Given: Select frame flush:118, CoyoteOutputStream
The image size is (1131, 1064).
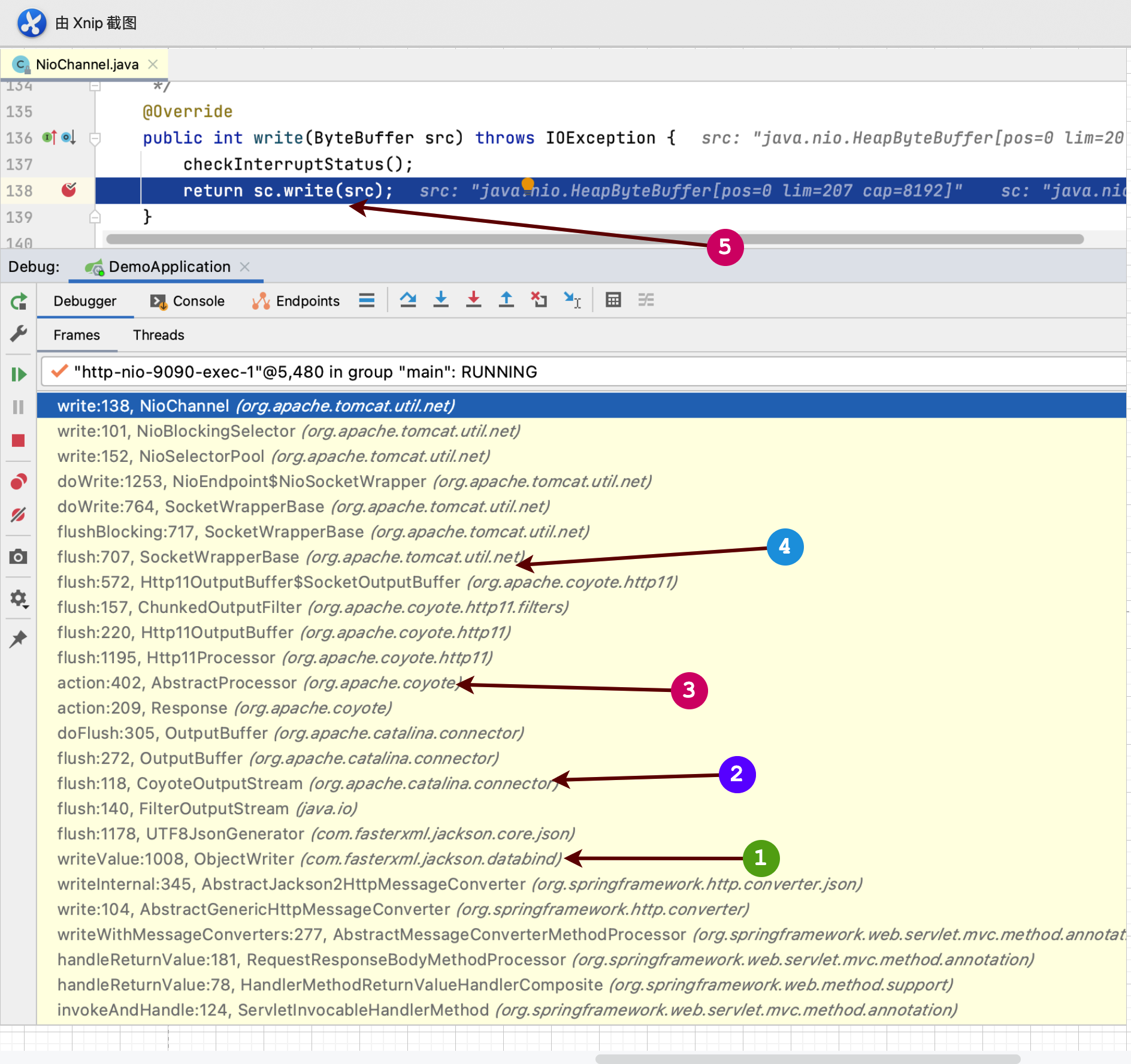Looking at the screenshot, I should [x=581, y=783].
